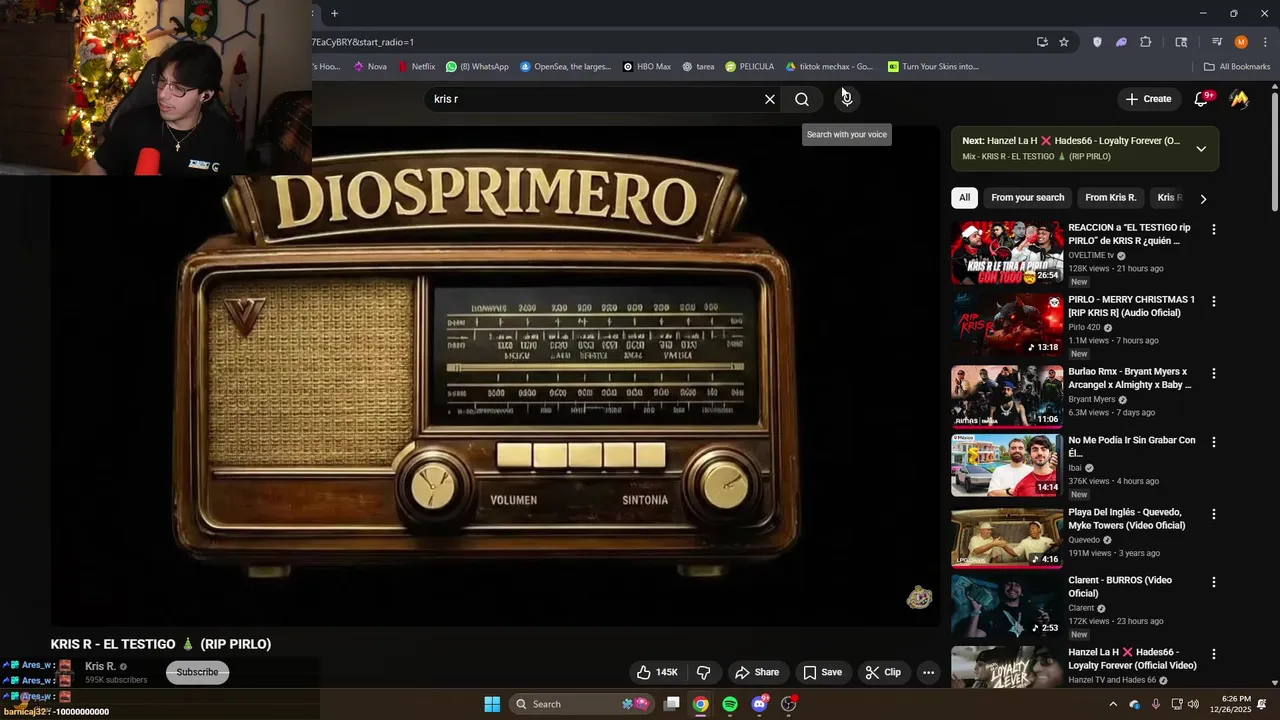Click the YouTube search magnifier button
Image resolution: width=1280 pixels, height=720 pixels.
(802, 99)
